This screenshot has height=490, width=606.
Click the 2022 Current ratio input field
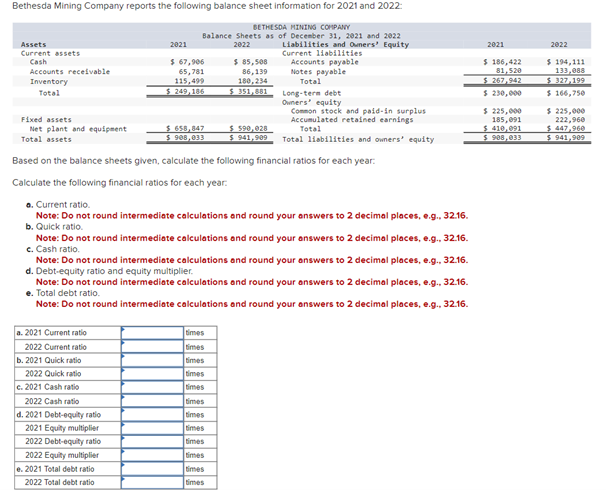(152, 347)
